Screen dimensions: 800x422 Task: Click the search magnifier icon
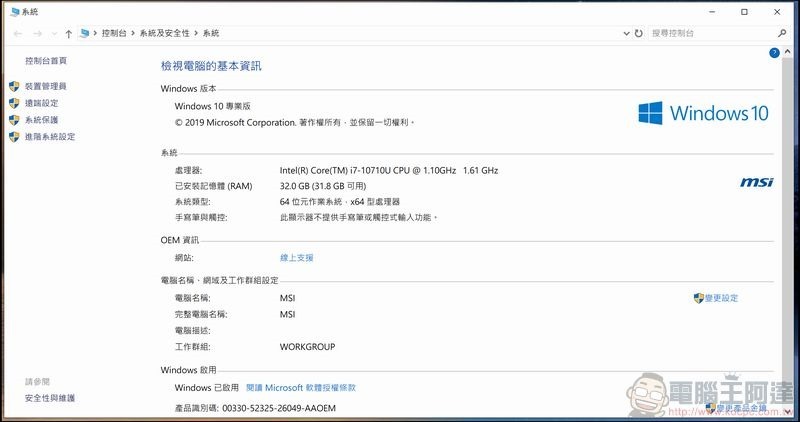pyautogui.click(x=782, y=33)
